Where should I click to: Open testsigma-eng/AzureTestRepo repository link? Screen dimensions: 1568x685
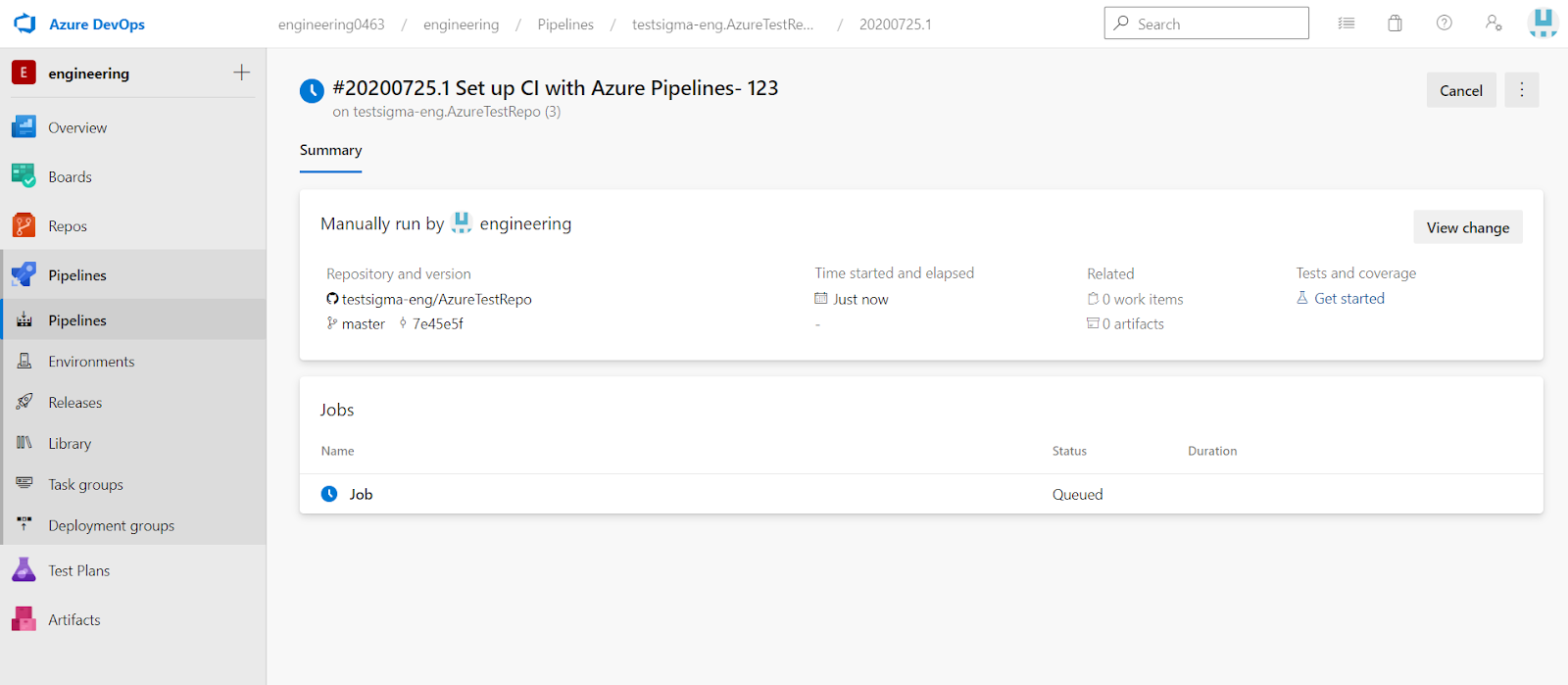pyautogui.click(x=437, y=300)
